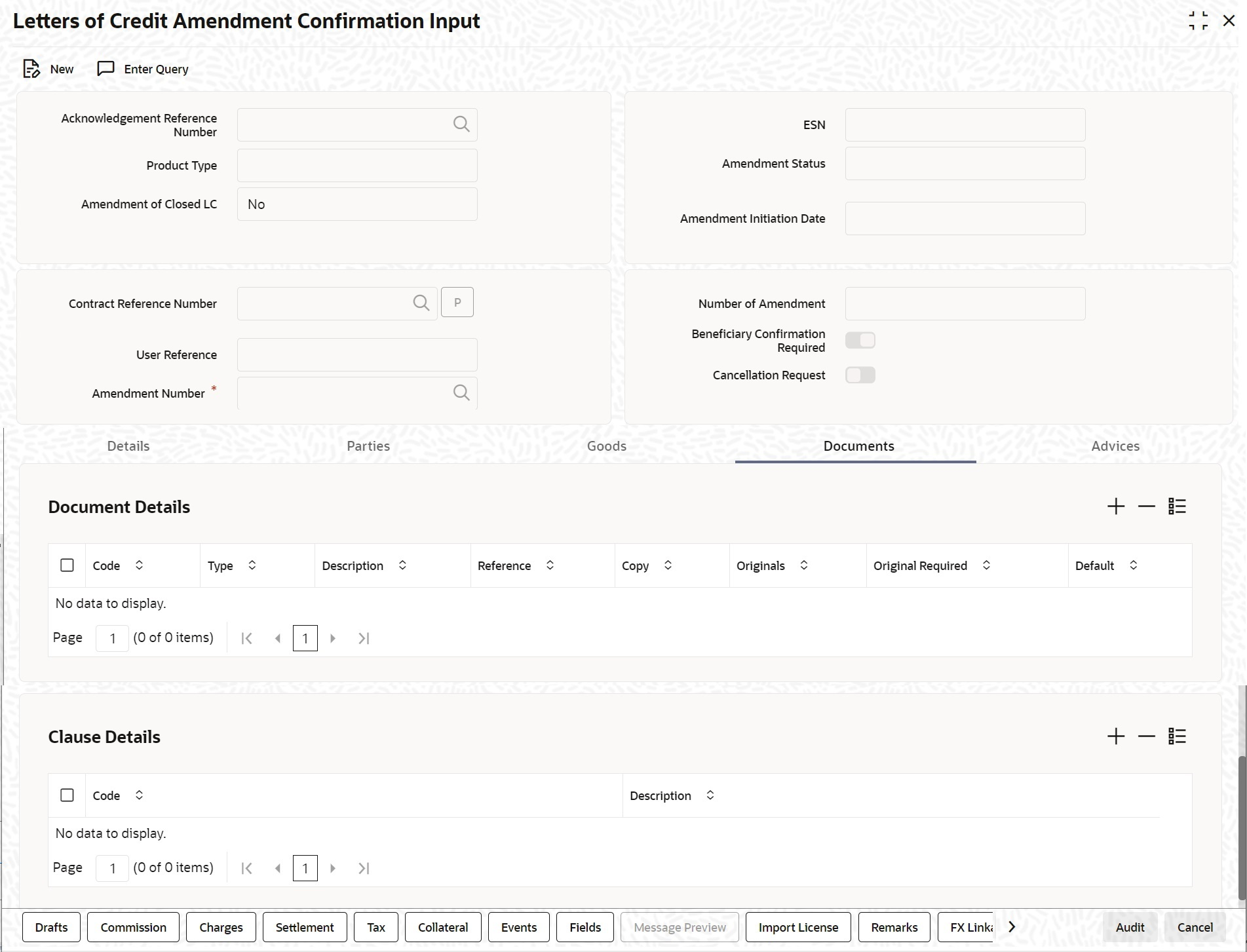The width and height of the screenshot is (1247, 952).
Task: Go to previous page of Clause Details
Action: point(278,868)
